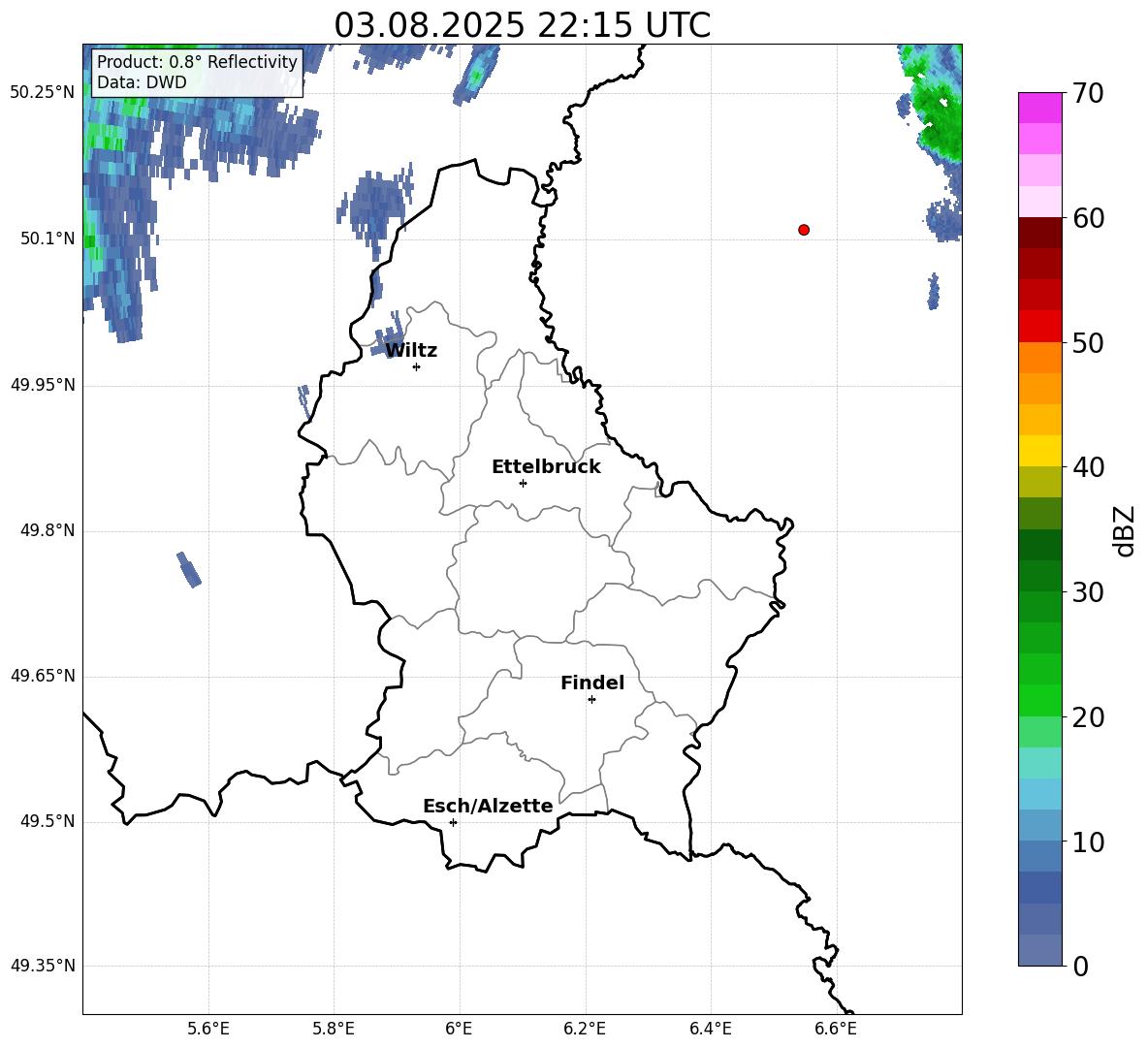Screen dimensions: 1148x1048
Task: Click the 6.2°E longitude label
Action: [585, 1029]
